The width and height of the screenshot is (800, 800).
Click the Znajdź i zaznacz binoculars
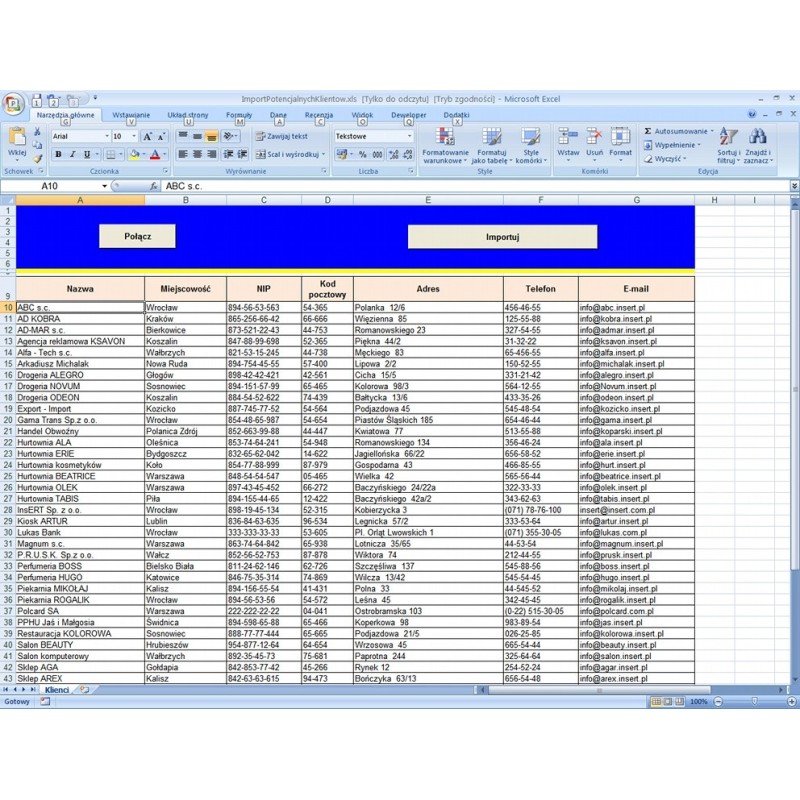[757, 143]
